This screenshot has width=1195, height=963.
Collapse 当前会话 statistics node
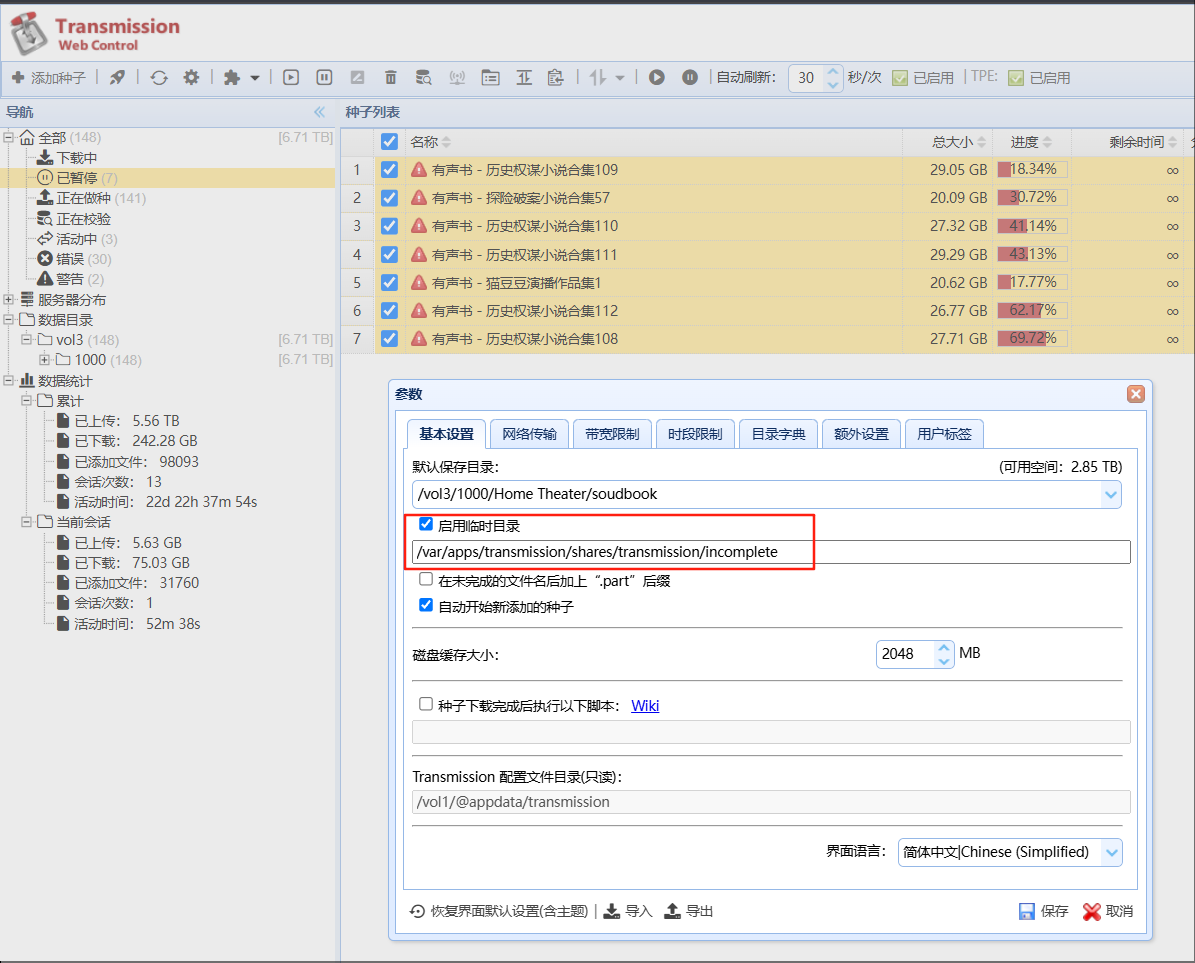pos(27,522)
